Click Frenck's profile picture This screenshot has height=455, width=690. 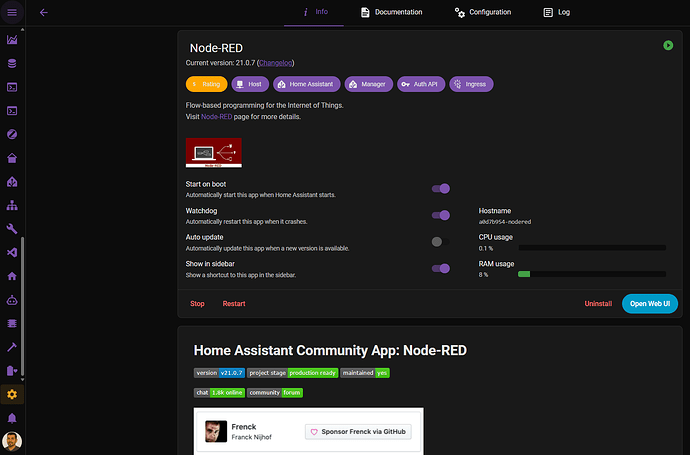tap(216, 431)
